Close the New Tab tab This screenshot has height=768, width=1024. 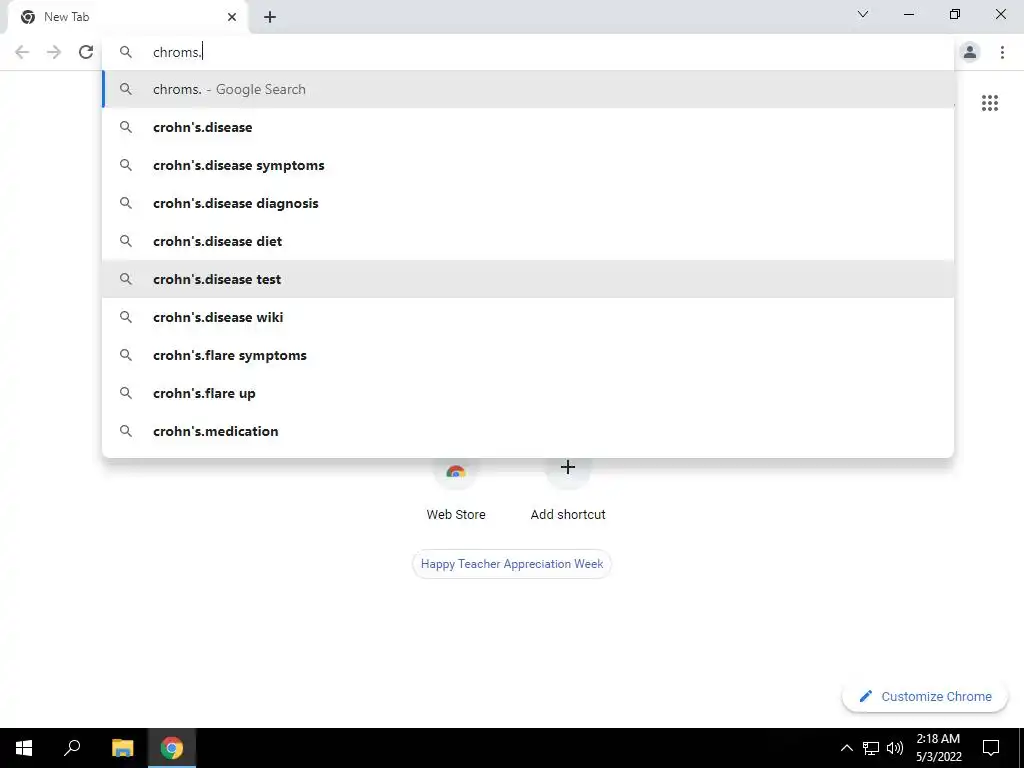pyautogui.click(x=232, y=17)
